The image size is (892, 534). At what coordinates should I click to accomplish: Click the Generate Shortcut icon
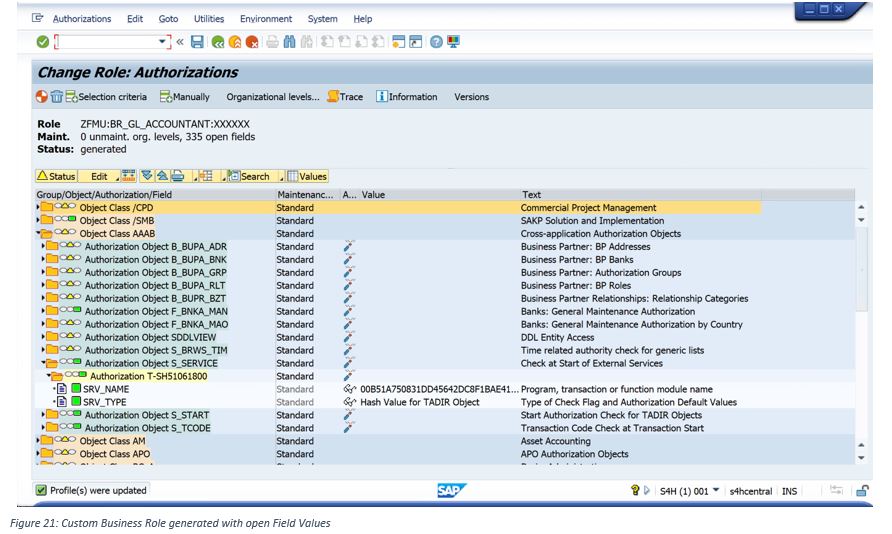click(416, 42)
